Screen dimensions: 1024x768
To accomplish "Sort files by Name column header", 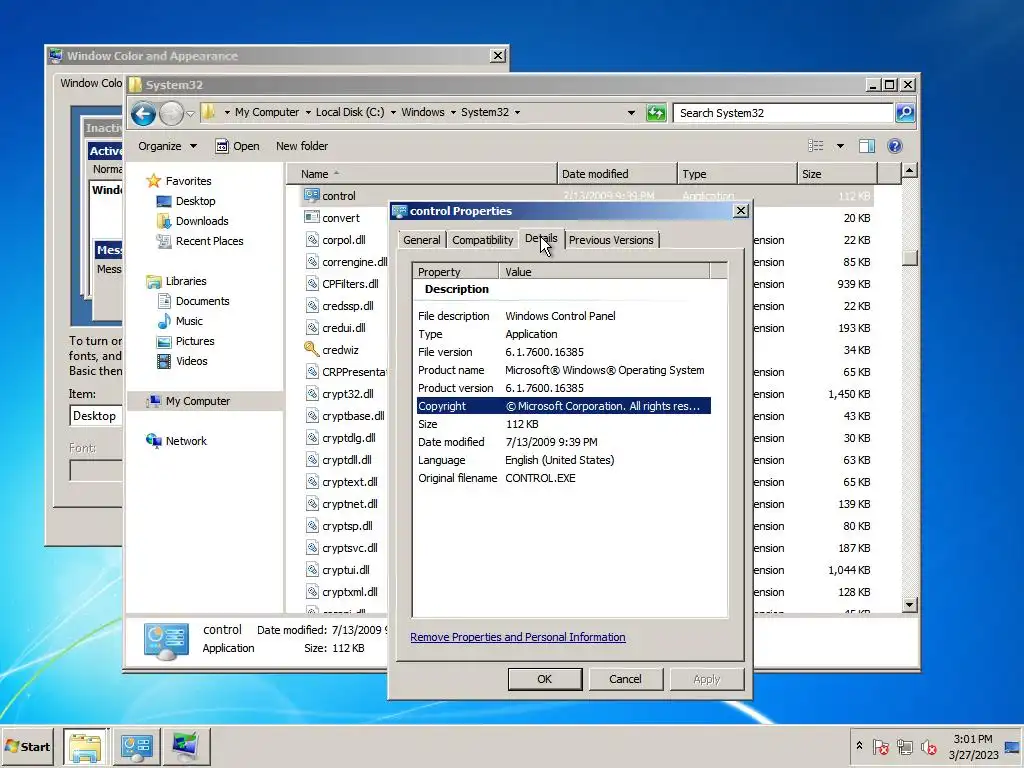I will pos(422,174).
